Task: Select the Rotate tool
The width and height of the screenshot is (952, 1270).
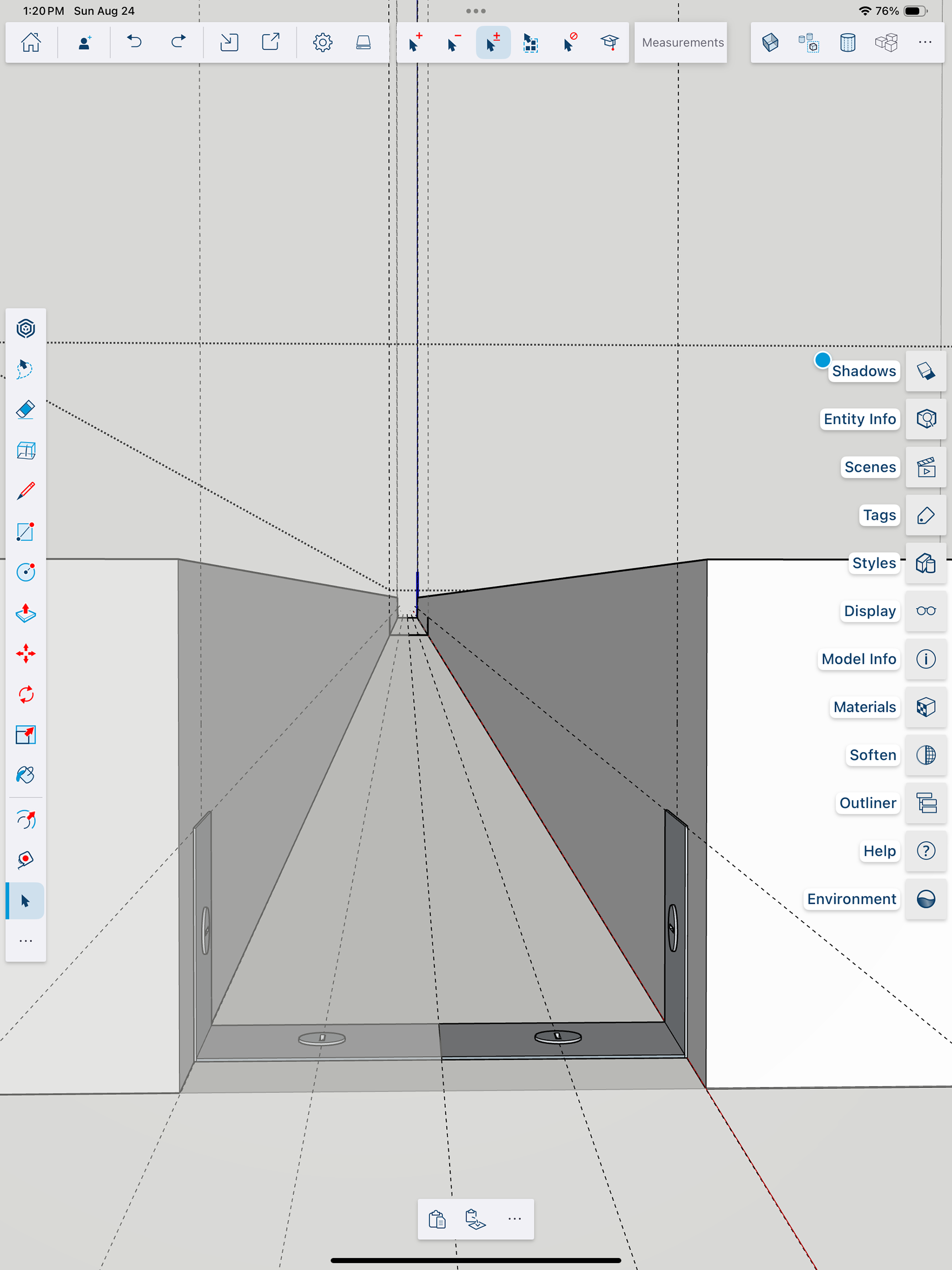Action: tap(26, 694)
